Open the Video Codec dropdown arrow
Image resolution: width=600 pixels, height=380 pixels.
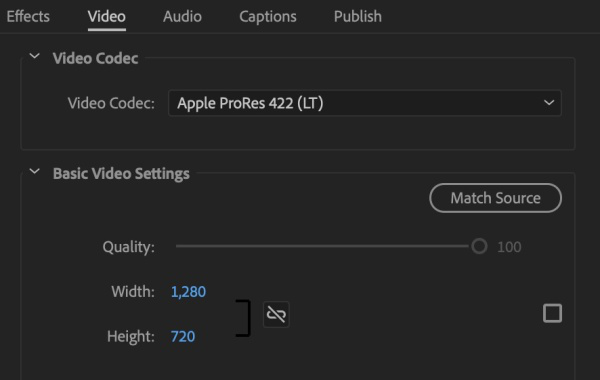[549, 103]
